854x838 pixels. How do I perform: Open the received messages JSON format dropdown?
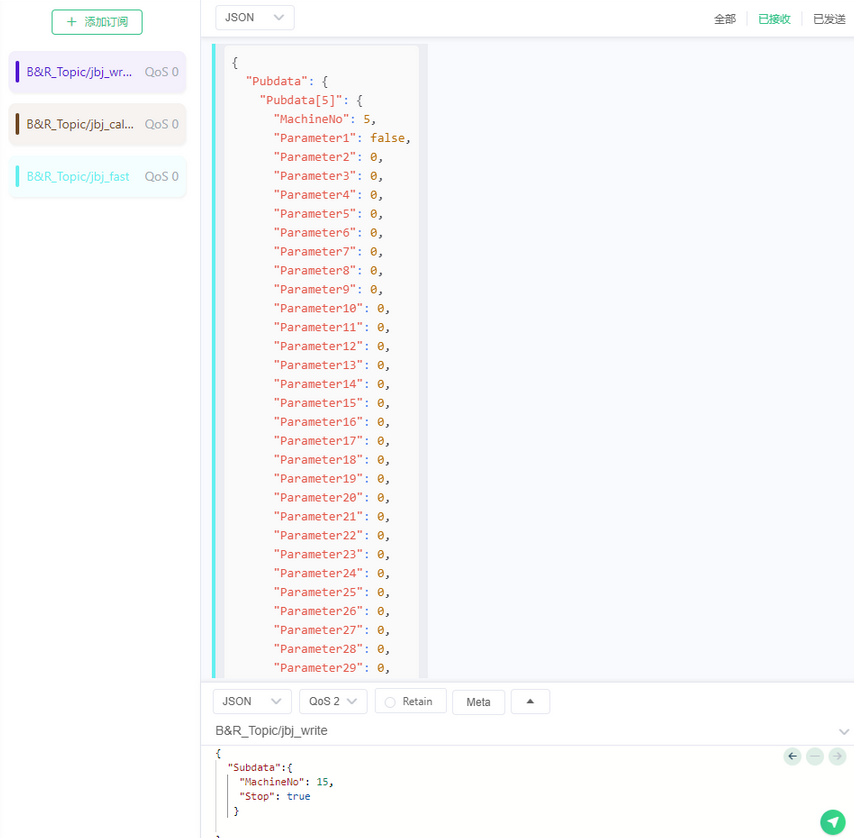[x=254, y=18]
